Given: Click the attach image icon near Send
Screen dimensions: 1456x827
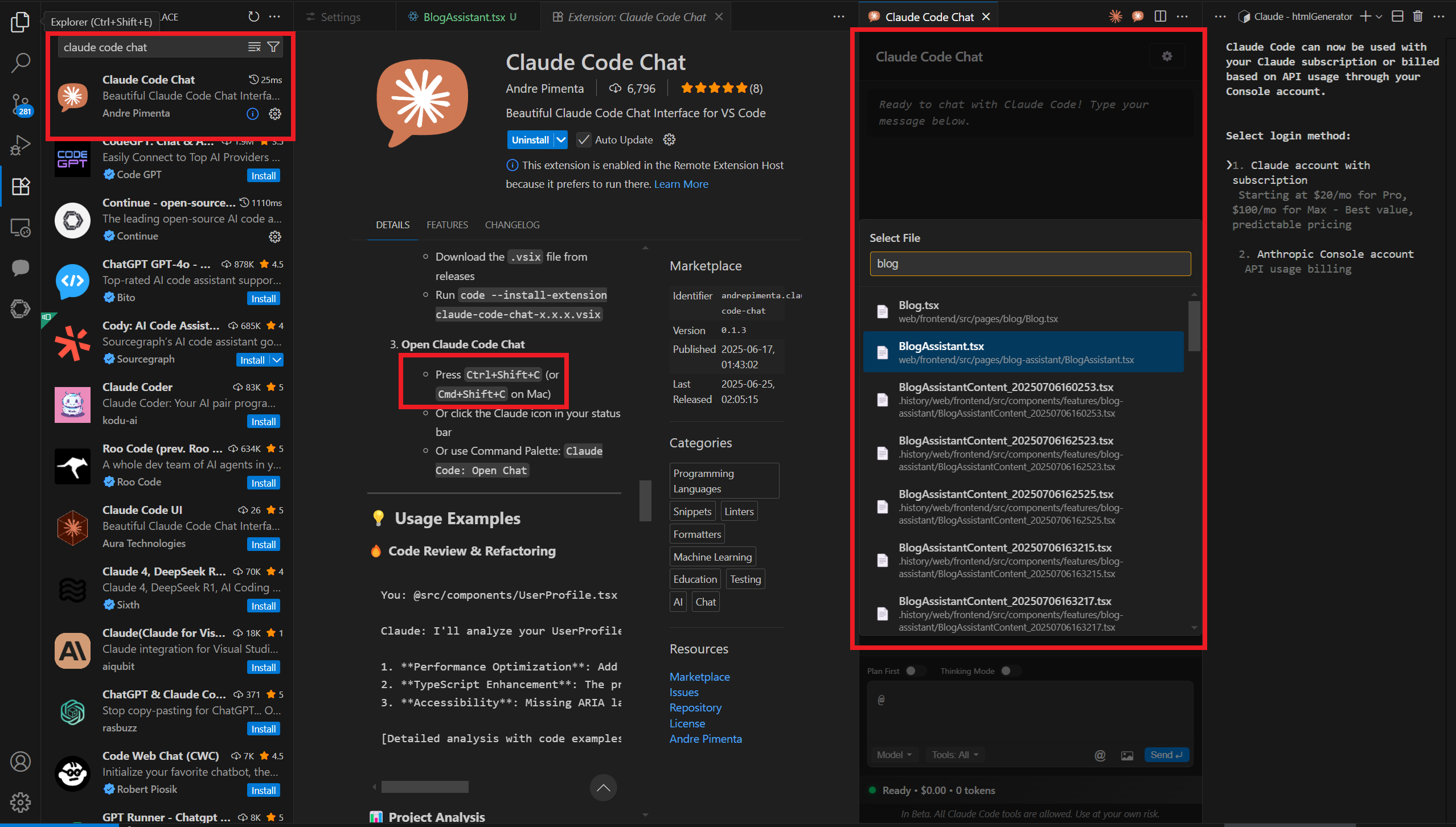Looking at the screenshot, I should point(1127,755).
